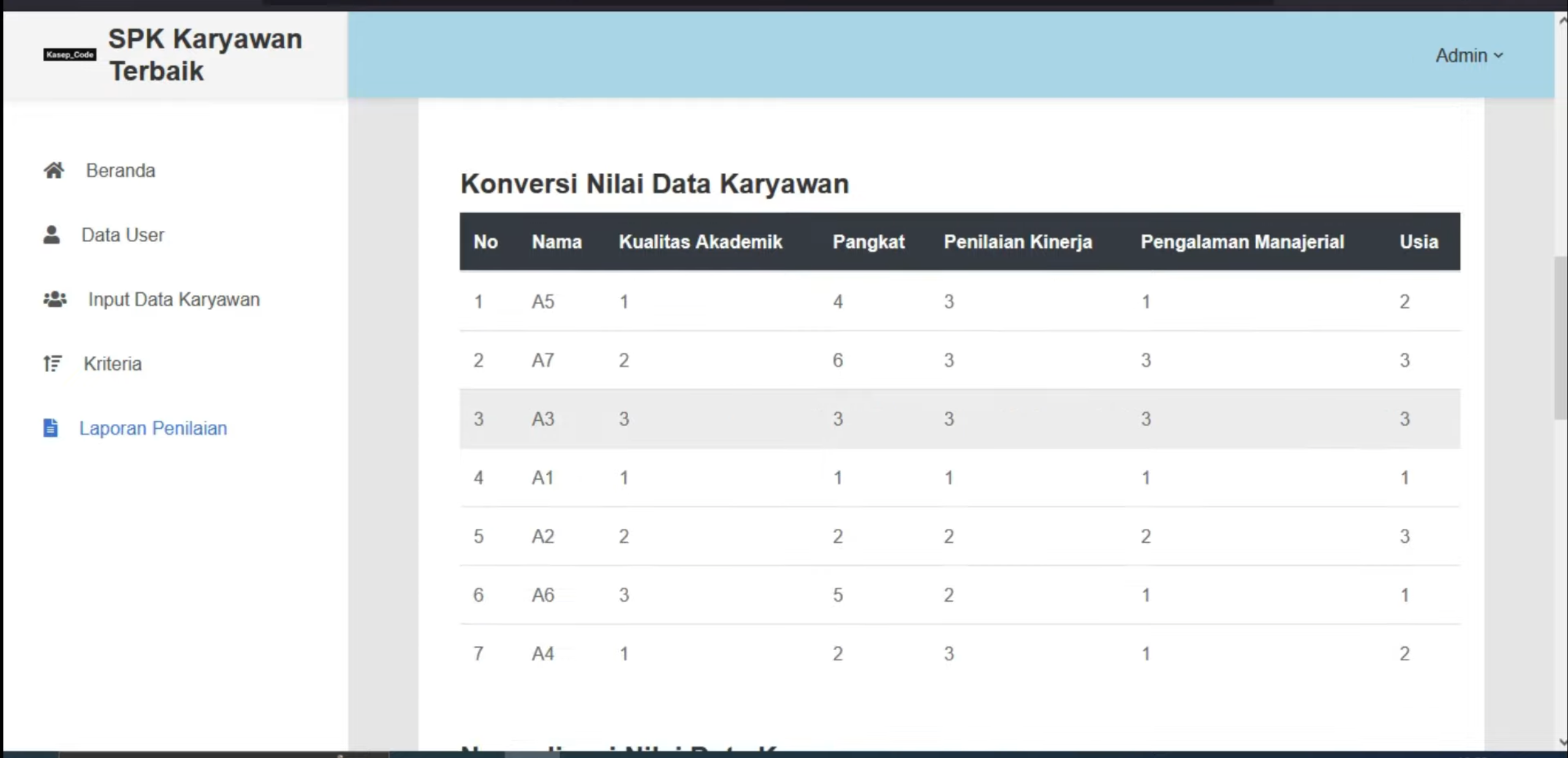The image size is (1568, 758).
Task: Open Input Data Karyawan menu
Action: [x=174, y=299]
